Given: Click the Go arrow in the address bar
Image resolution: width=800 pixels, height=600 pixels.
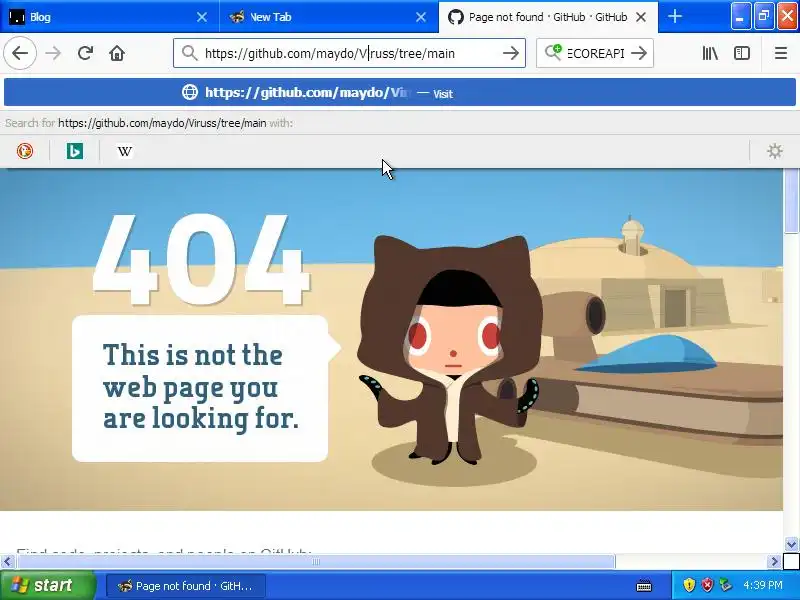Looking at the screenshot, I should [x=511, y=53].
